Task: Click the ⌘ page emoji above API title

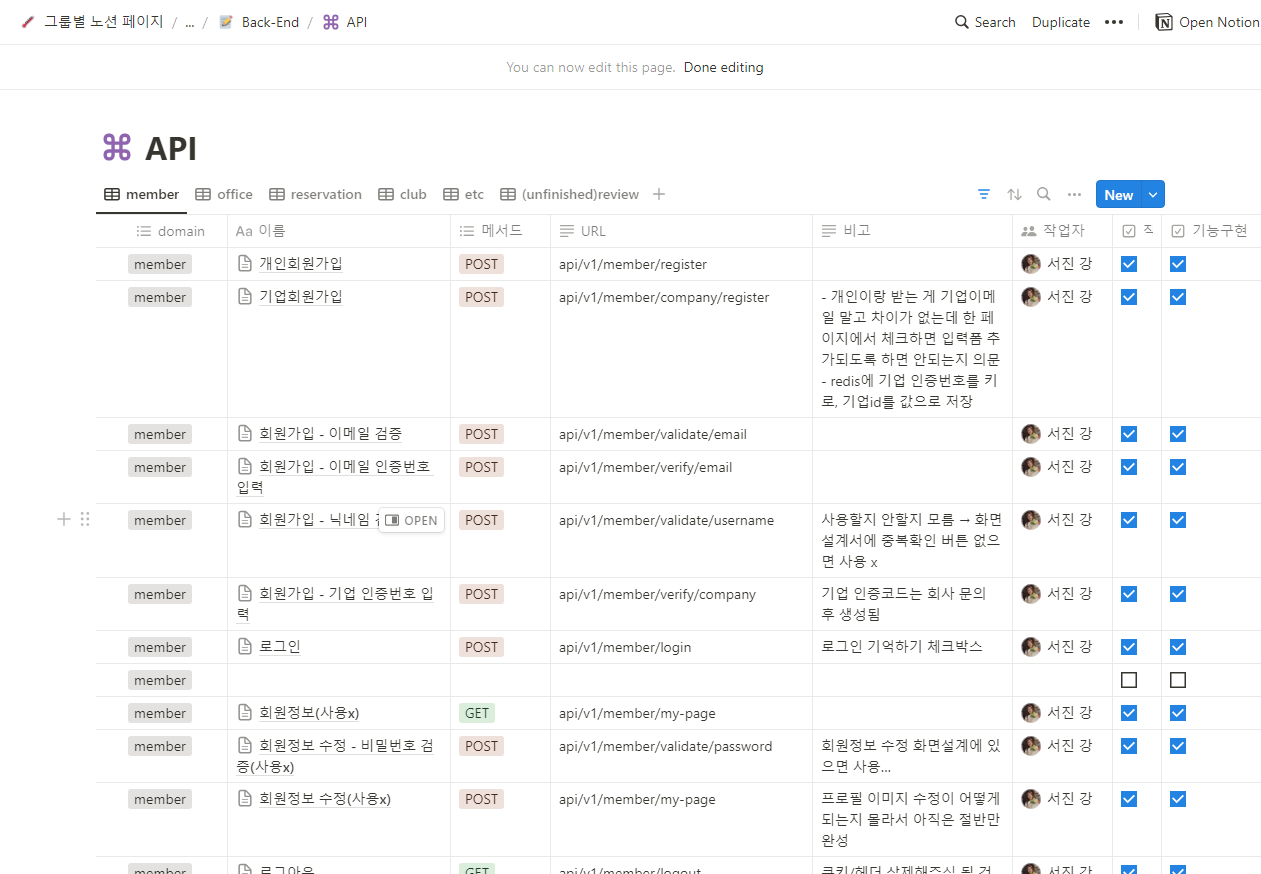Action: click(117, 147)
